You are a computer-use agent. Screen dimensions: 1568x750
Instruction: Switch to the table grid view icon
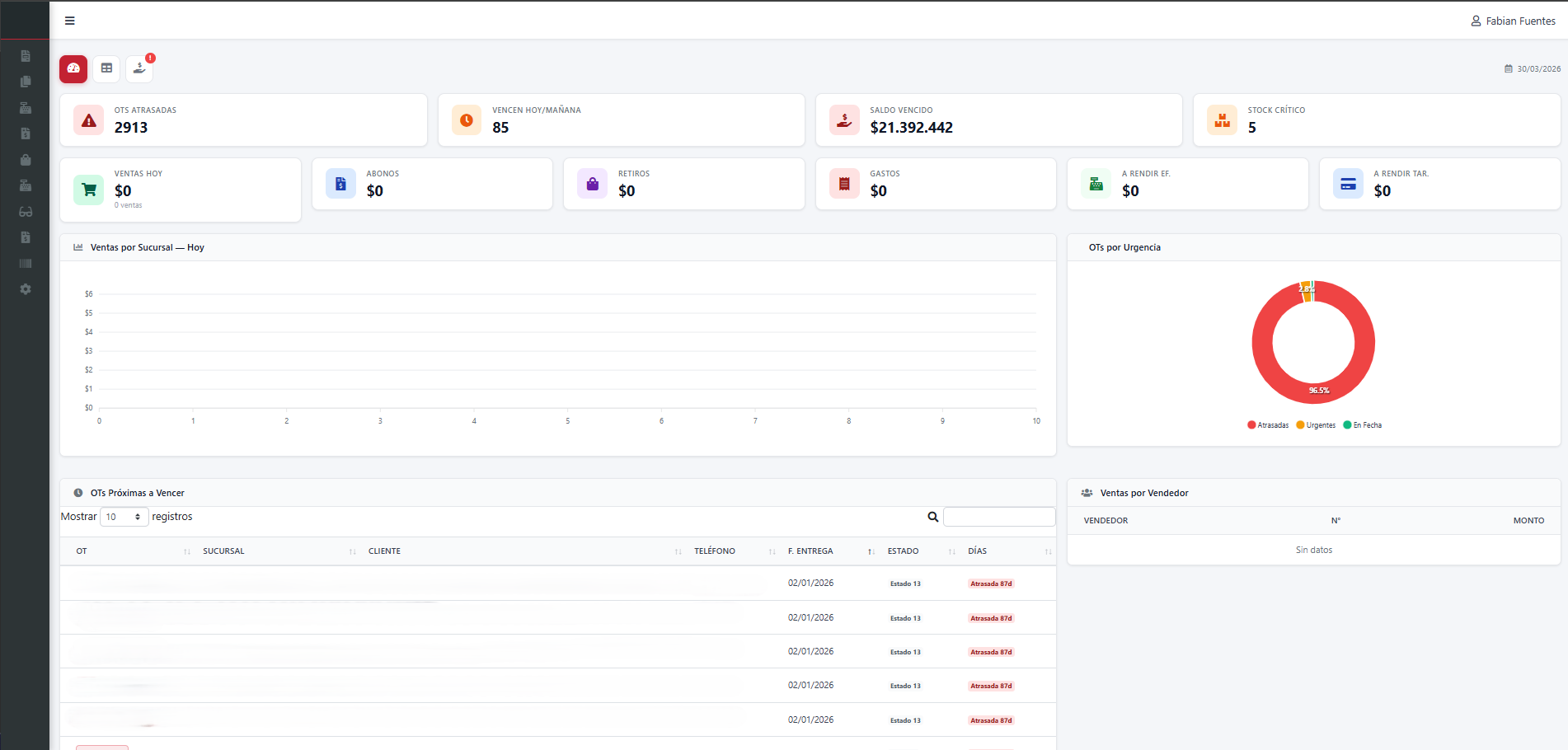point(106,69)
